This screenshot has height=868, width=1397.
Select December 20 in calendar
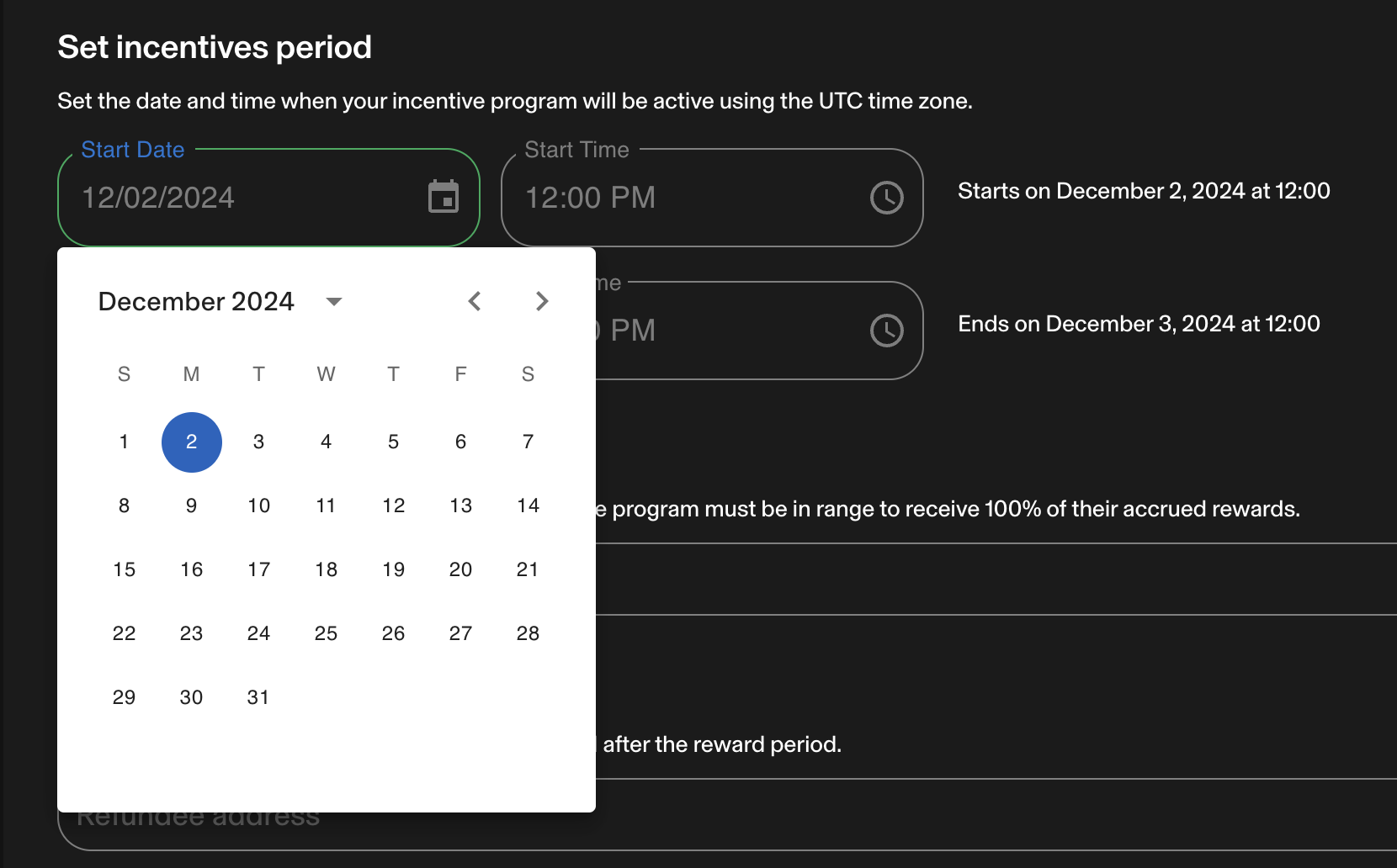click(461, 569)
